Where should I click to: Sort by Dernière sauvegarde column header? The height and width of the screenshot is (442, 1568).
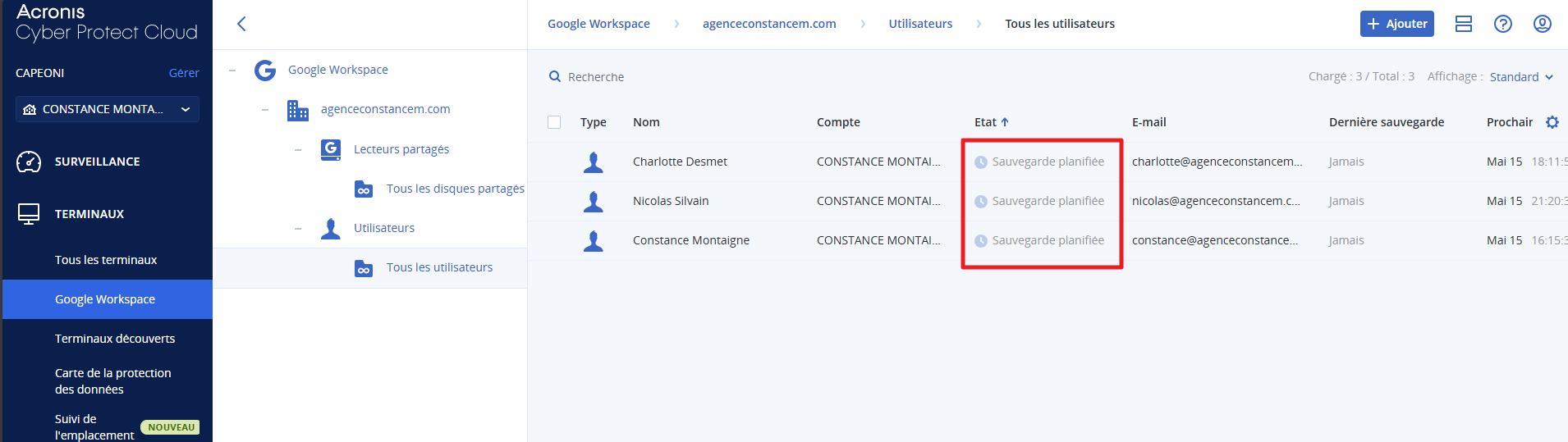[x=1387, y=122]
